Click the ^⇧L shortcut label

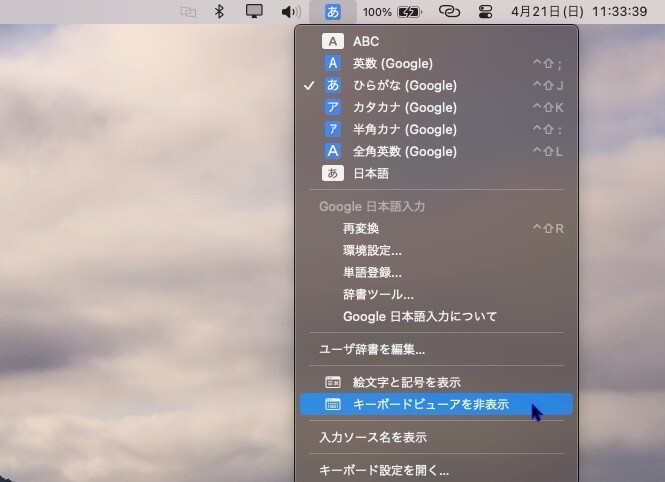tap(548, 152)
